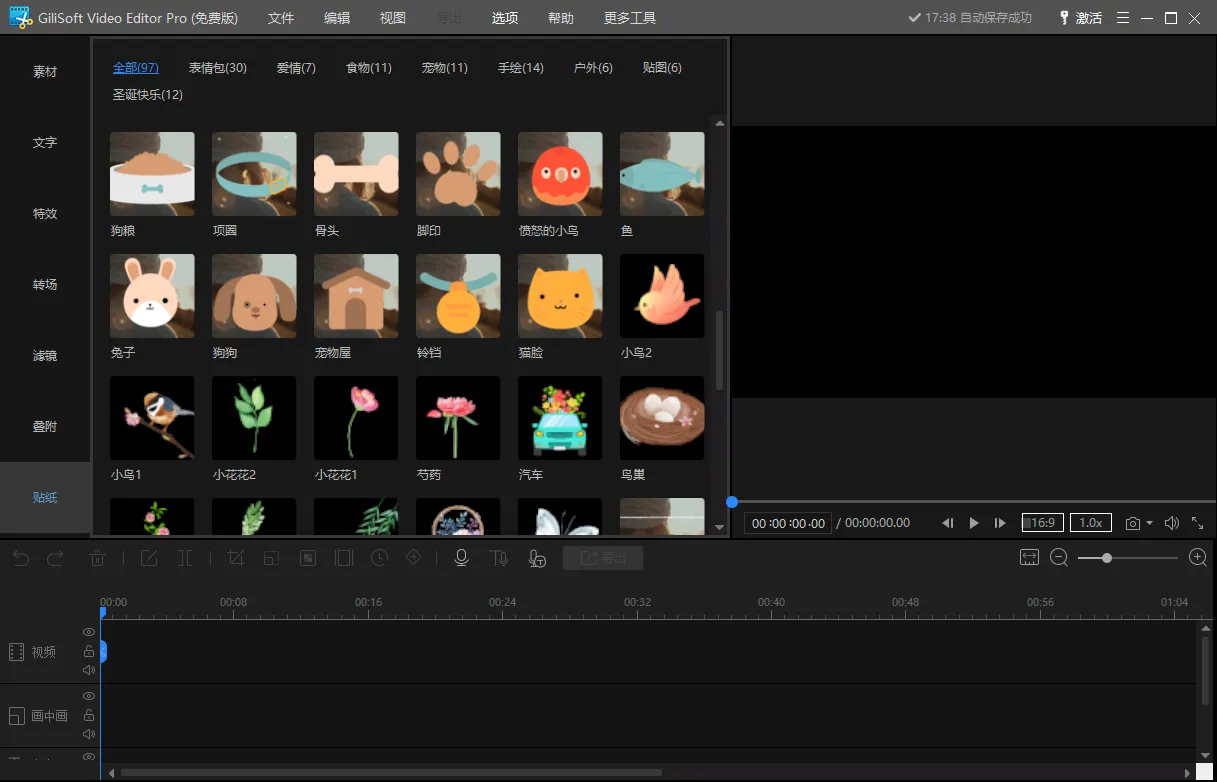This screenshot has width=1217, height=782.
Task: Lock the 画中画 track
Action: click(89, 715)
